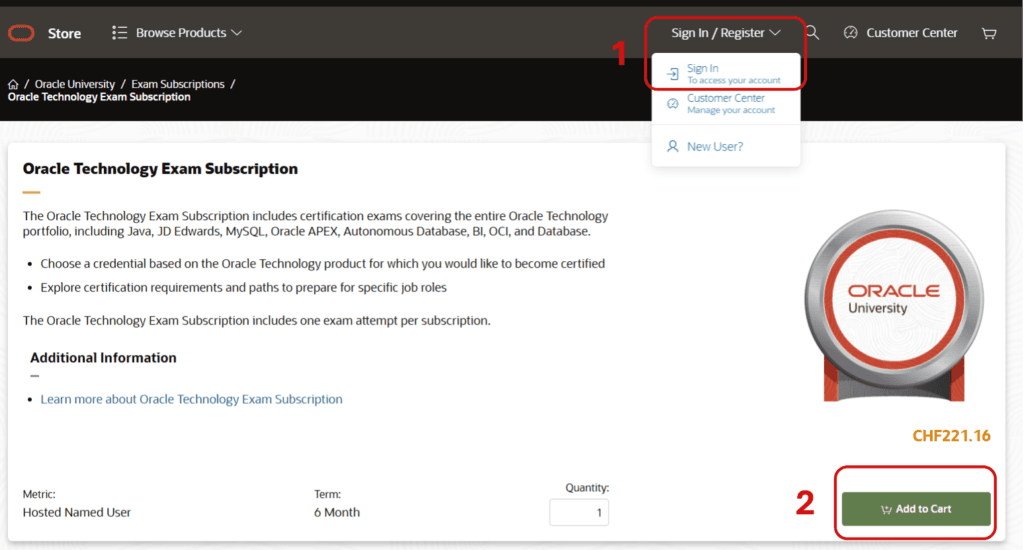Screen dimensions: 1024x550
Task: Expand the Browse Products chevron
Action: pos(237,33)
